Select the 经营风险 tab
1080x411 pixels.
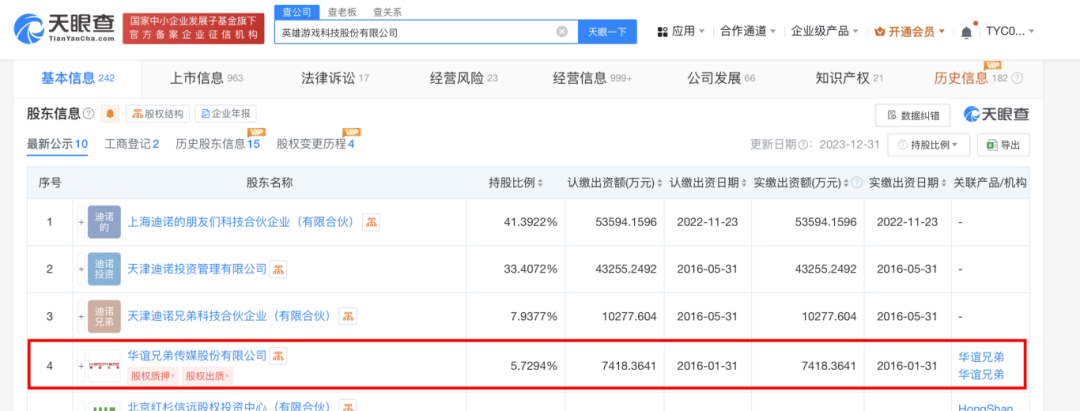(x=464, y=78)
